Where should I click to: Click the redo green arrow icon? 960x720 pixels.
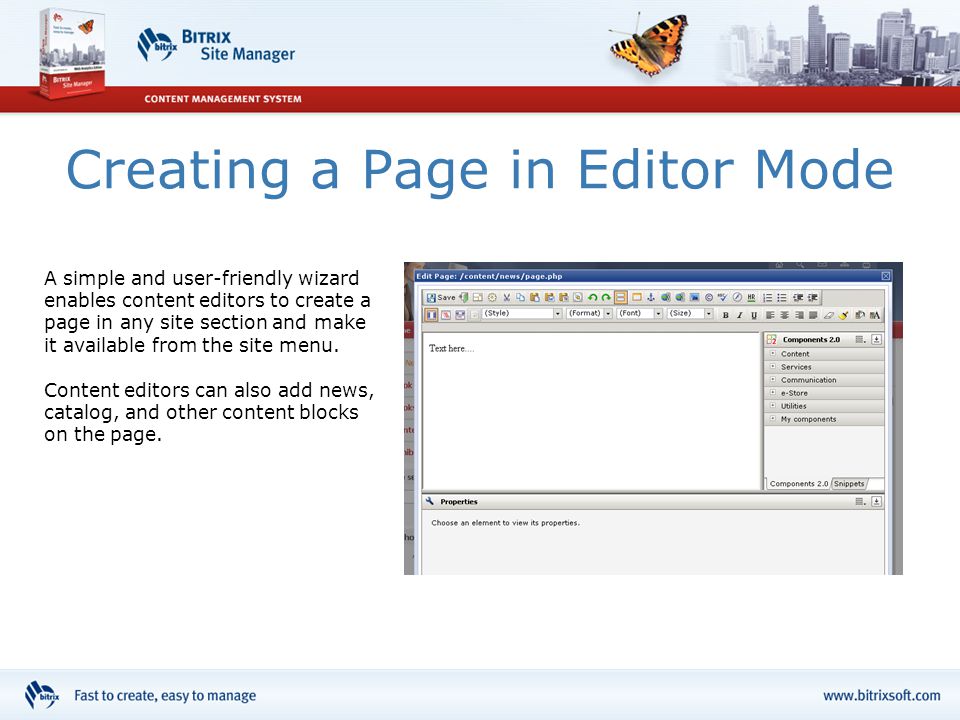(606, 298)
